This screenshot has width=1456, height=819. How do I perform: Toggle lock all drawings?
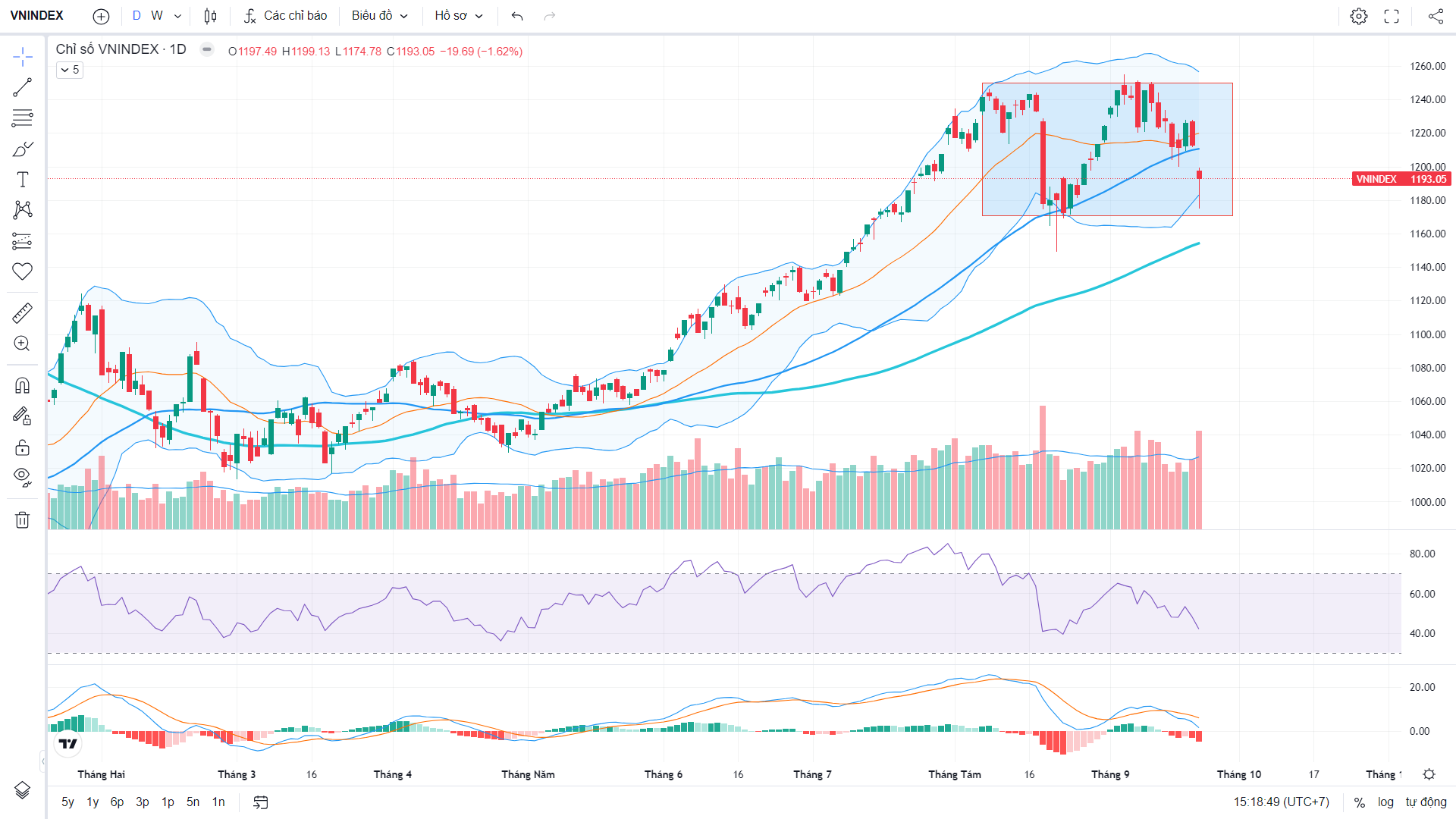23,447
